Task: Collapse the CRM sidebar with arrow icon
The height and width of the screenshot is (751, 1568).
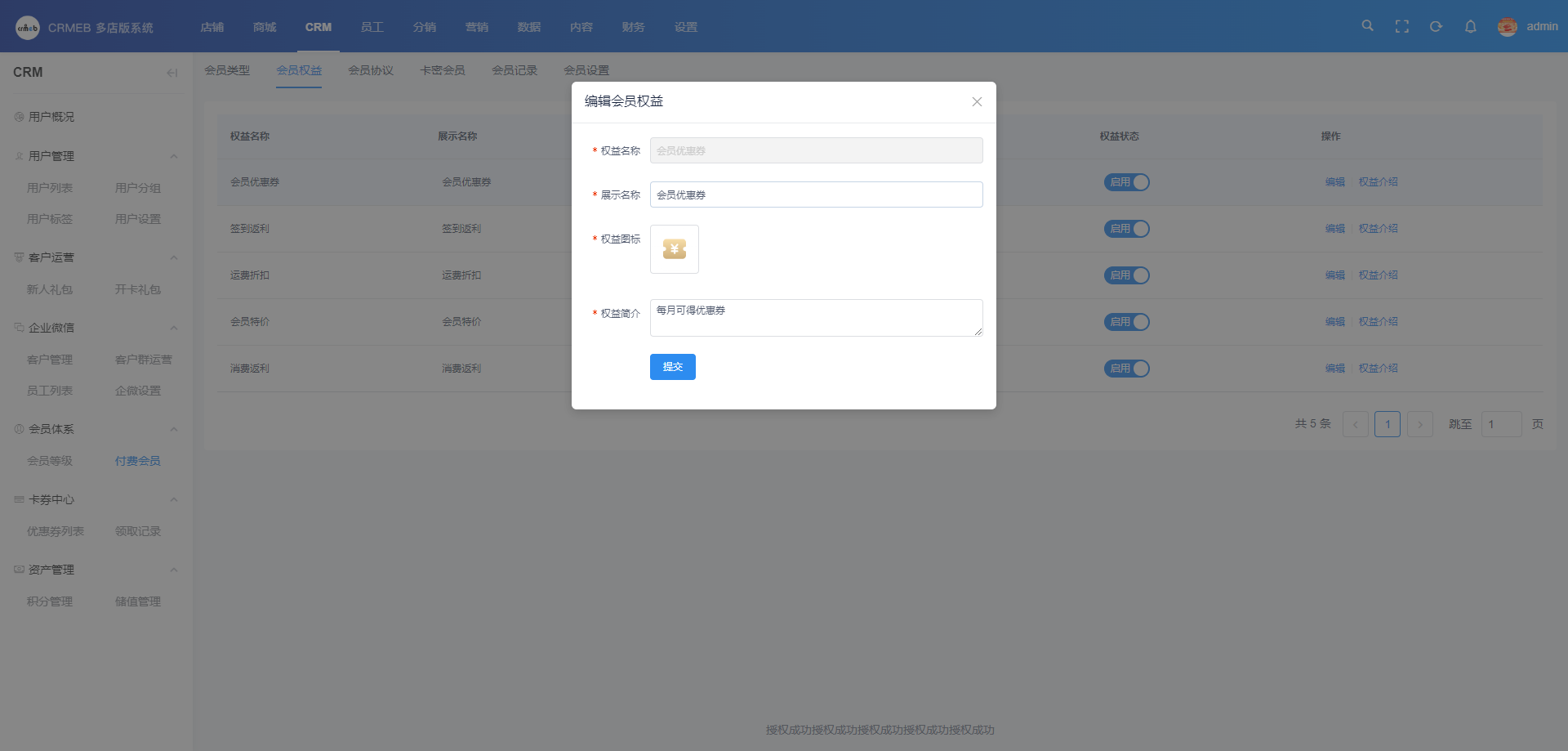Action: click(171, 73)
